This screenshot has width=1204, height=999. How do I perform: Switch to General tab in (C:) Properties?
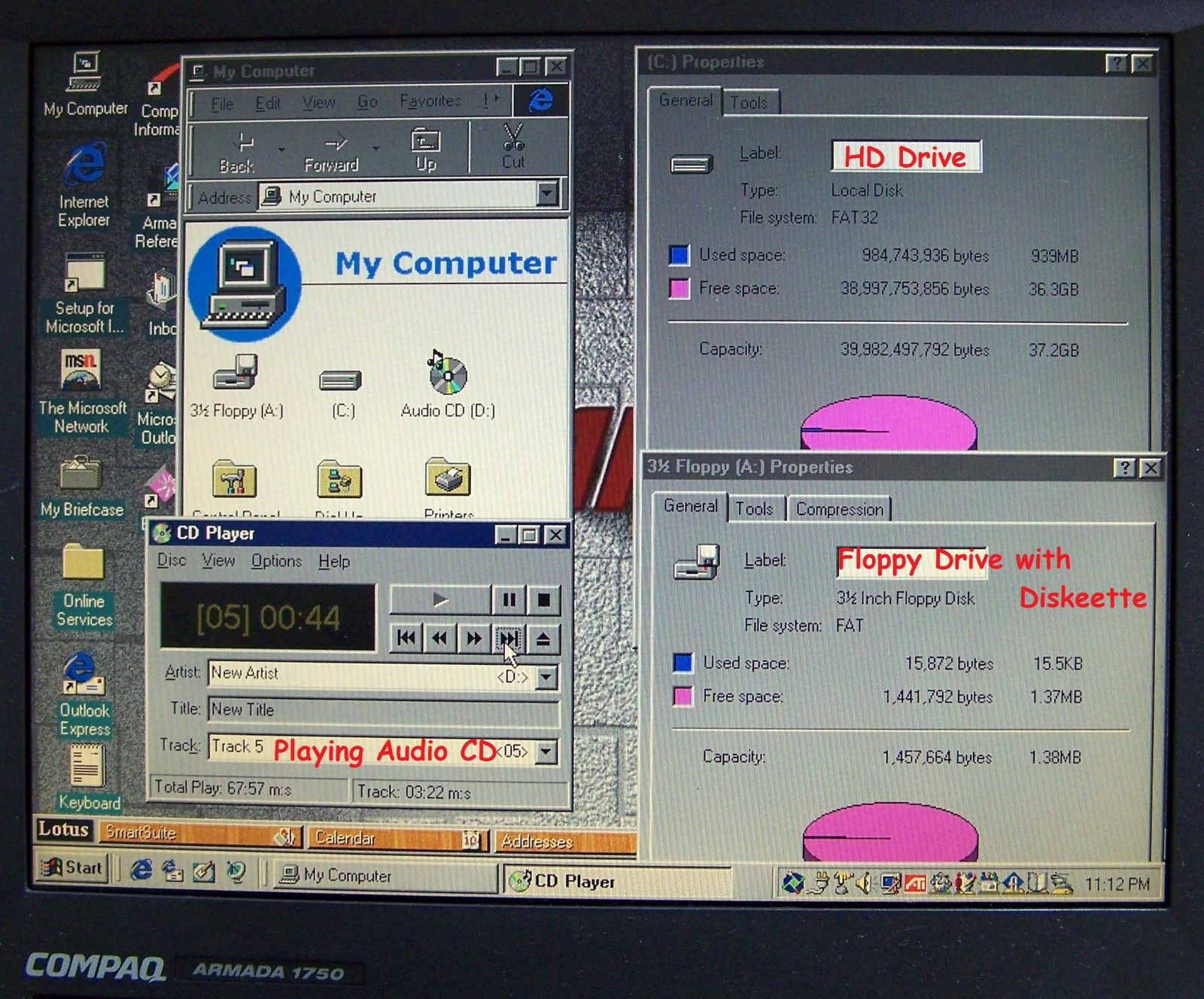click(x=686, y=100)
